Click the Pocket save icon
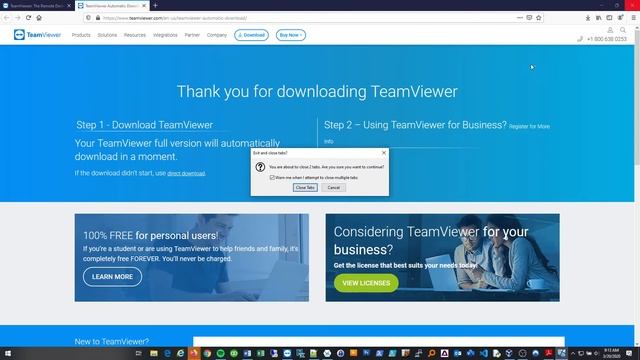640x360 pixels. 529,18
